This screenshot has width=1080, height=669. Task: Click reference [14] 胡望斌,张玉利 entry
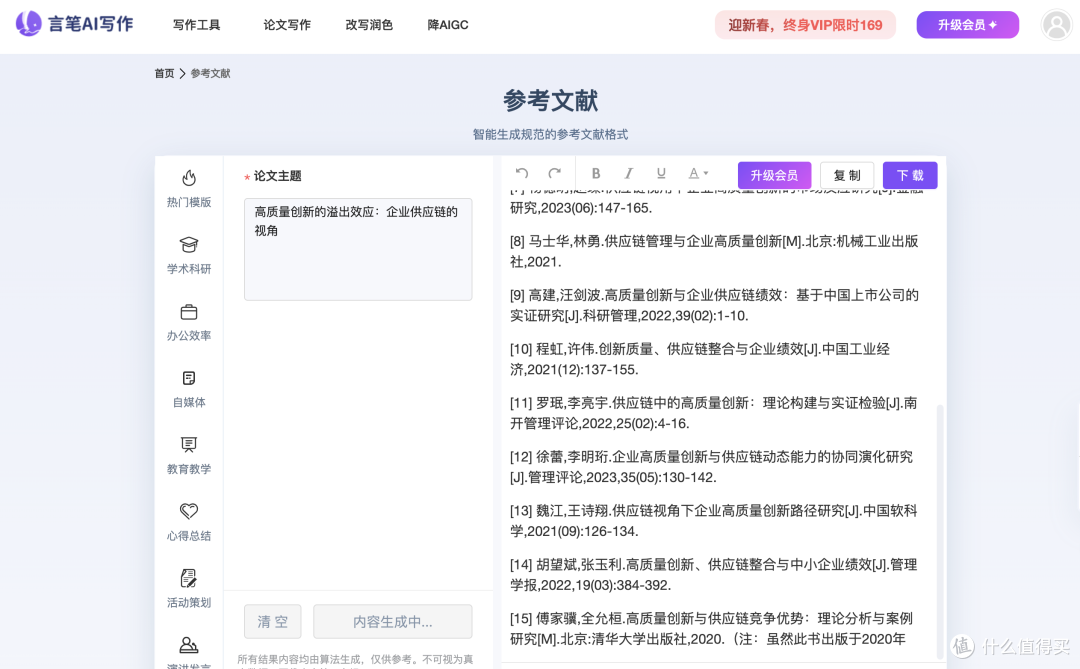point(714,575)
